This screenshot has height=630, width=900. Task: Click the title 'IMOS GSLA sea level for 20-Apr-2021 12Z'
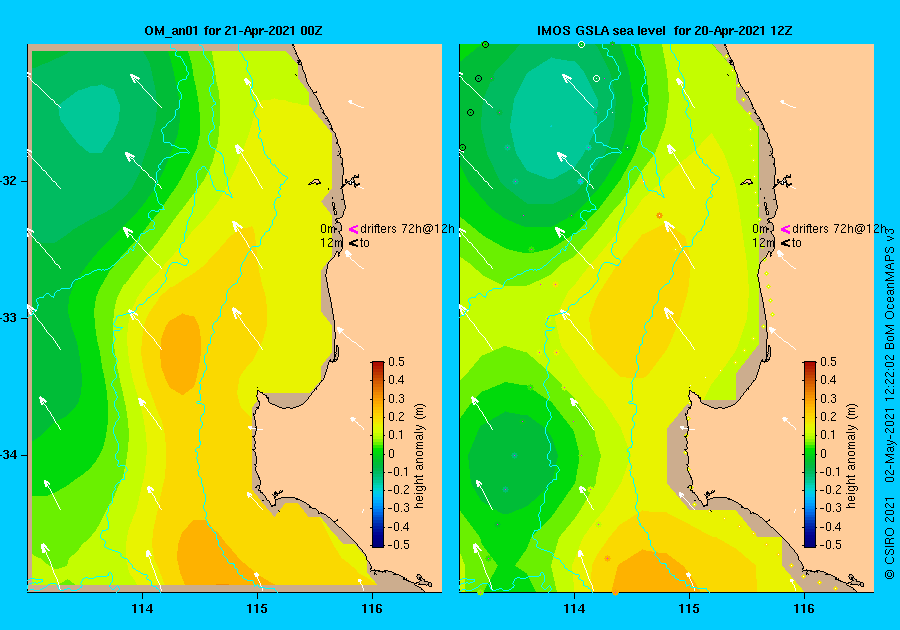point(665,31)
